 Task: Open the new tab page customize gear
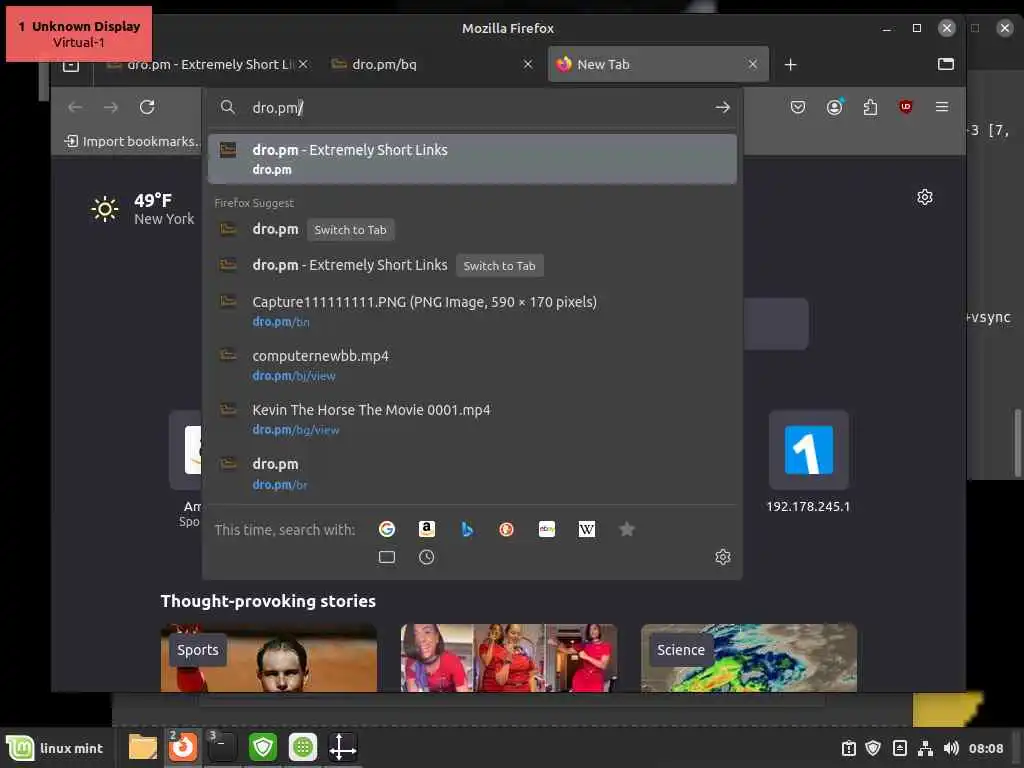[x=925, y=197]
